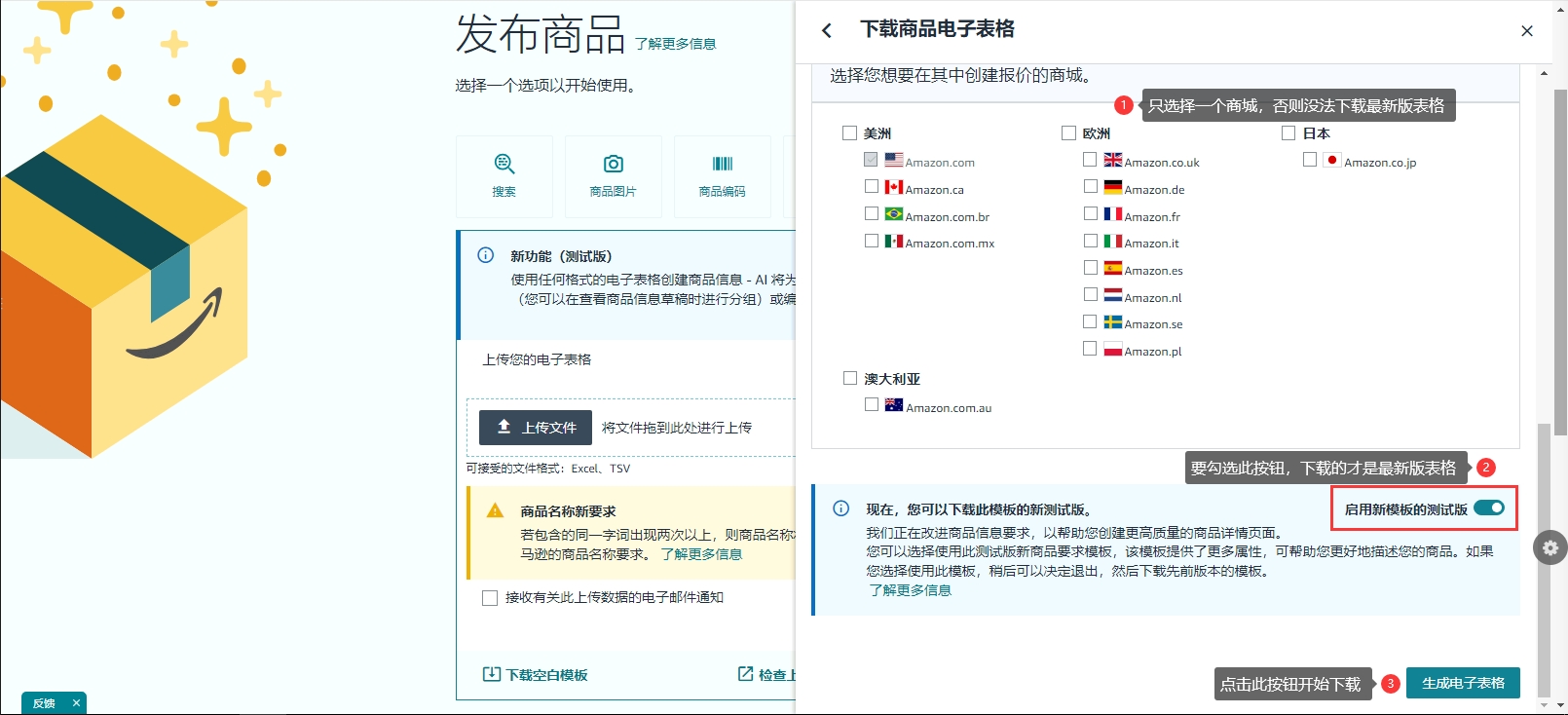Tick the Amazon.it checkbox
Screen dimensions: 1568x715
pos(1091,241)
